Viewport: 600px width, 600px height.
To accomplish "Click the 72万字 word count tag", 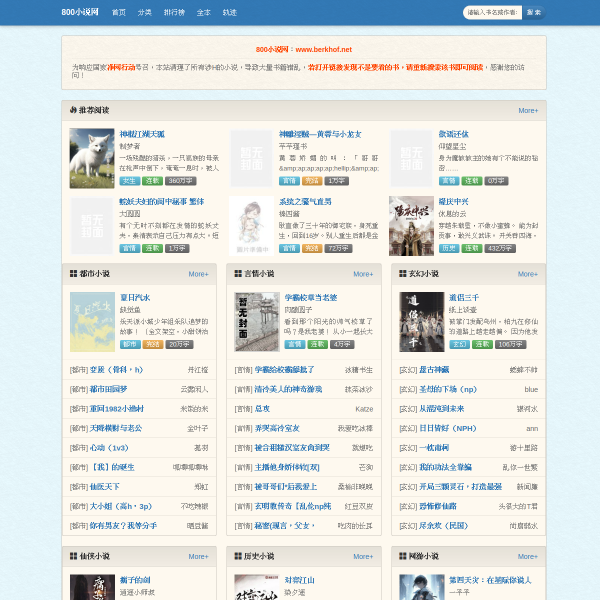I will [339, 248].
